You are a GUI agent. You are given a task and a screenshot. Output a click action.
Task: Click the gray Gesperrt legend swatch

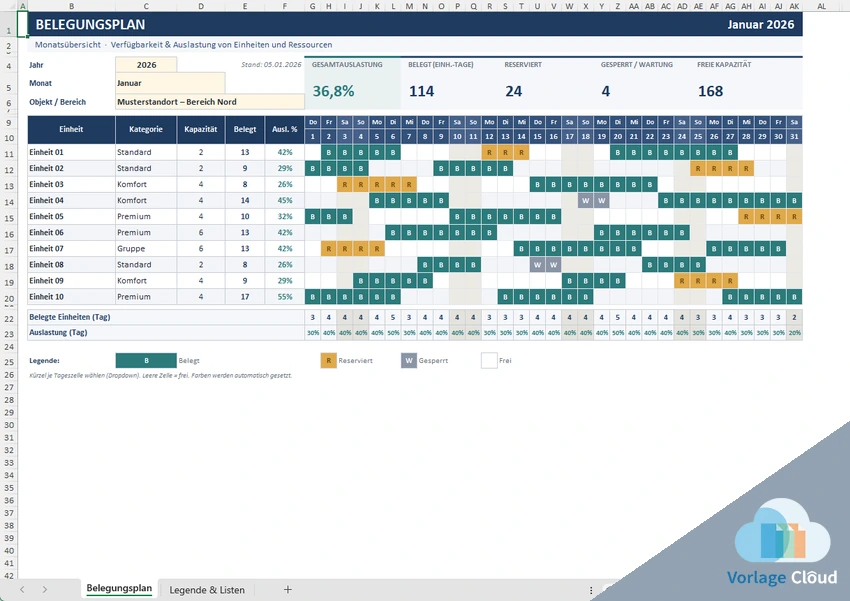point(409,360)
